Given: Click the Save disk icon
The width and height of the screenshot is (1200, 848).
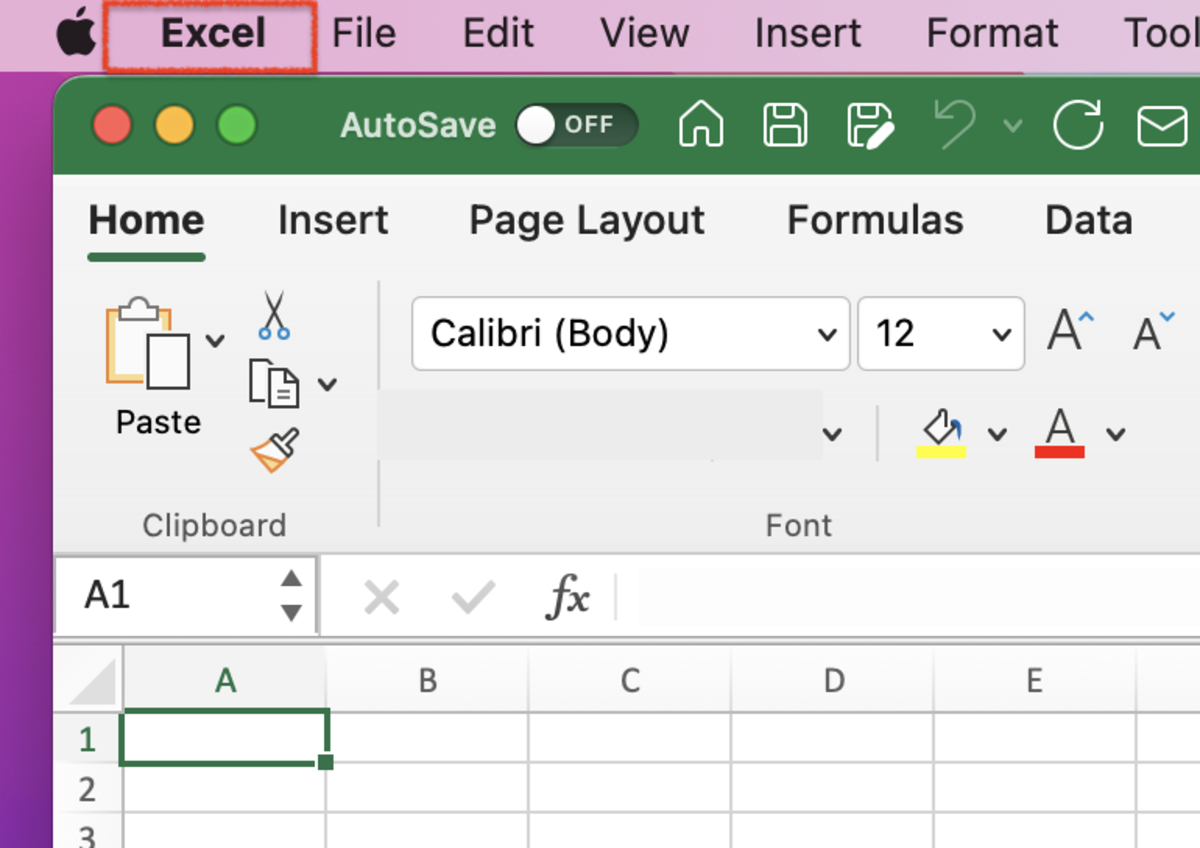Looking at the screenshot, I should tap(786, 124).
